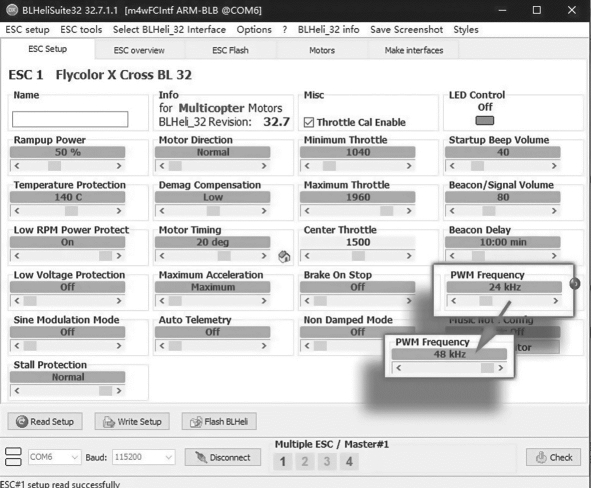The width and height of the screenshot is (591, 488).
Task: Click the stacked ESC layout icon beside COM6
Action: coord(13,457)
